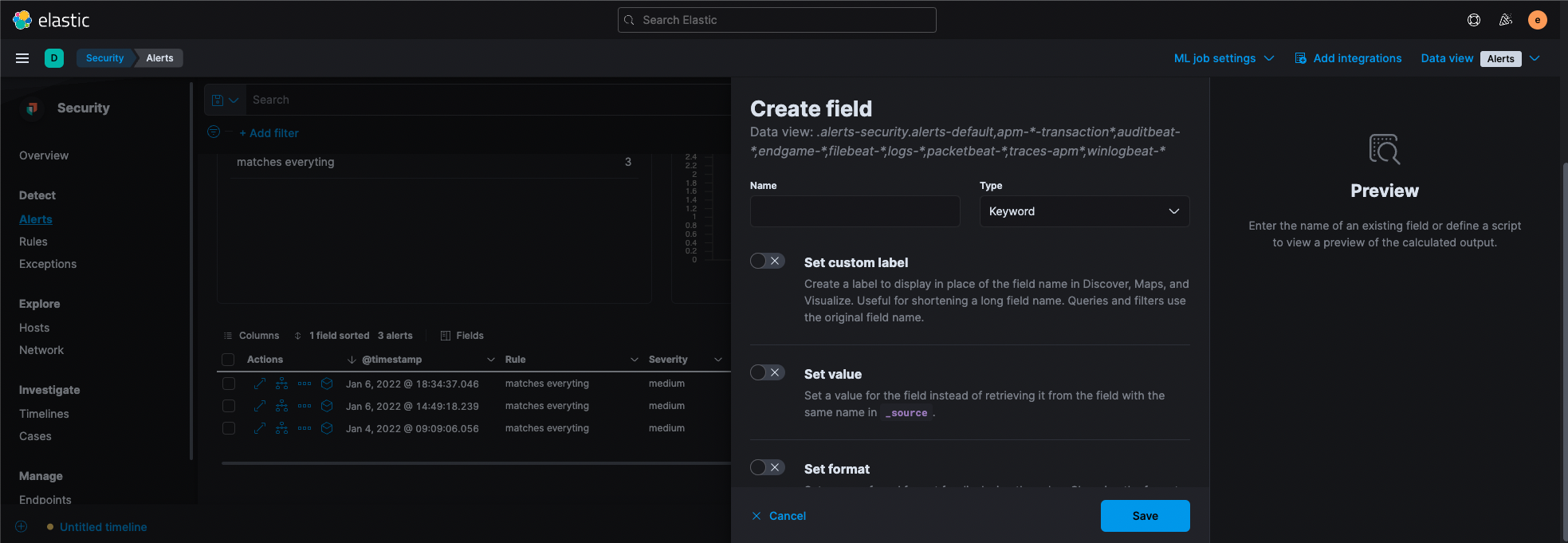Open more actions for Jan 6 18:34:37 row
Screen dimensions: 1568x543
tap(305, 384)
